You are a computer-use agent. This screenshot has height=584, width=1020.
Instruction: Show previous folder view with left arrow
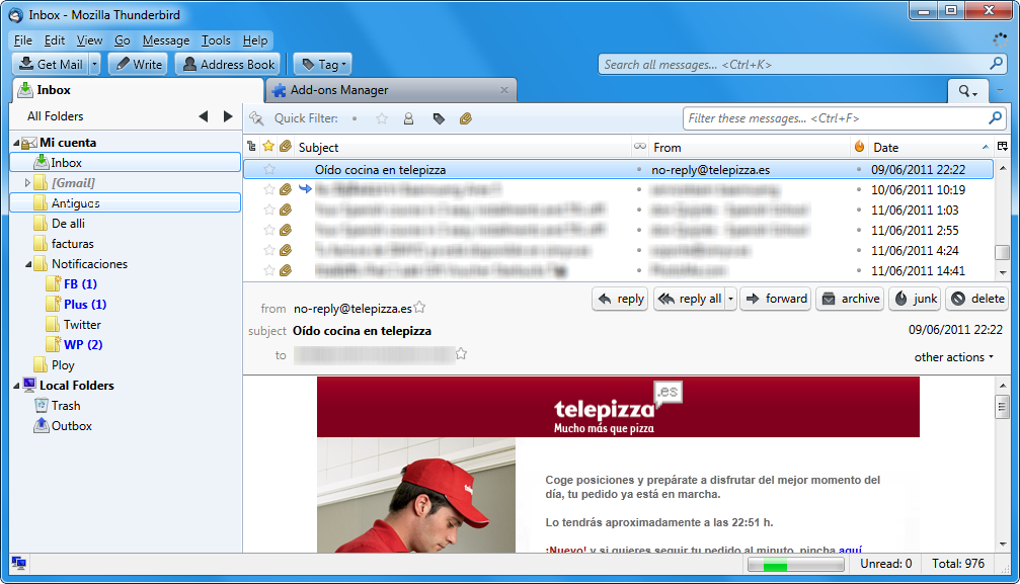pos(204,116)
